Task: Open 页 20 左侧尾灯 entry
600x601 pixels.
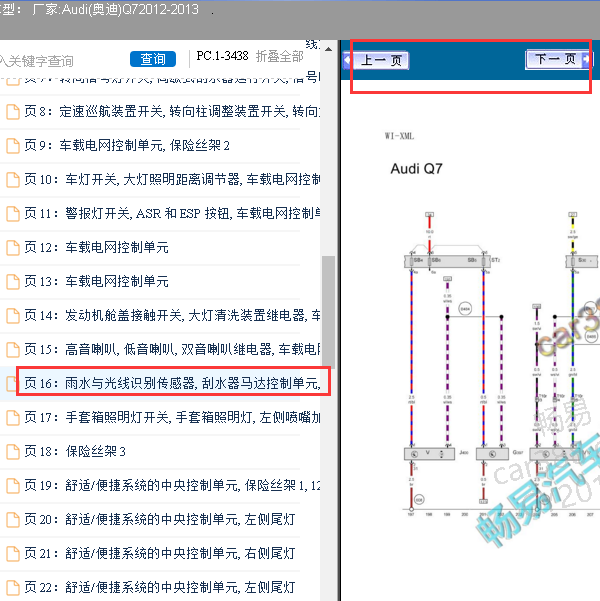Action: point(160,519)
